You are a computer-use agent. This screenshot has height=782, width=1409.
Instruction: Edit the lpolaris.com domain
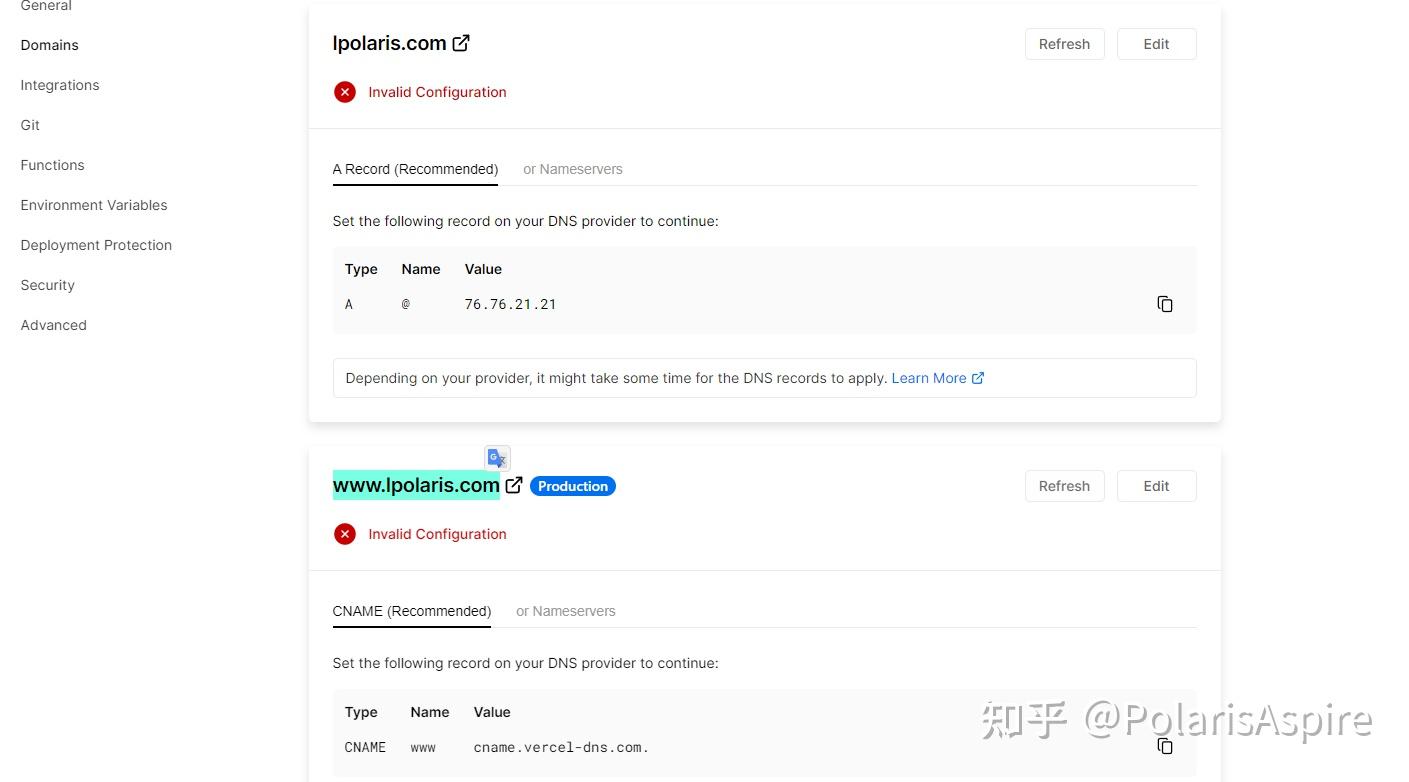pyautogui.click(x=1156, y=44)
